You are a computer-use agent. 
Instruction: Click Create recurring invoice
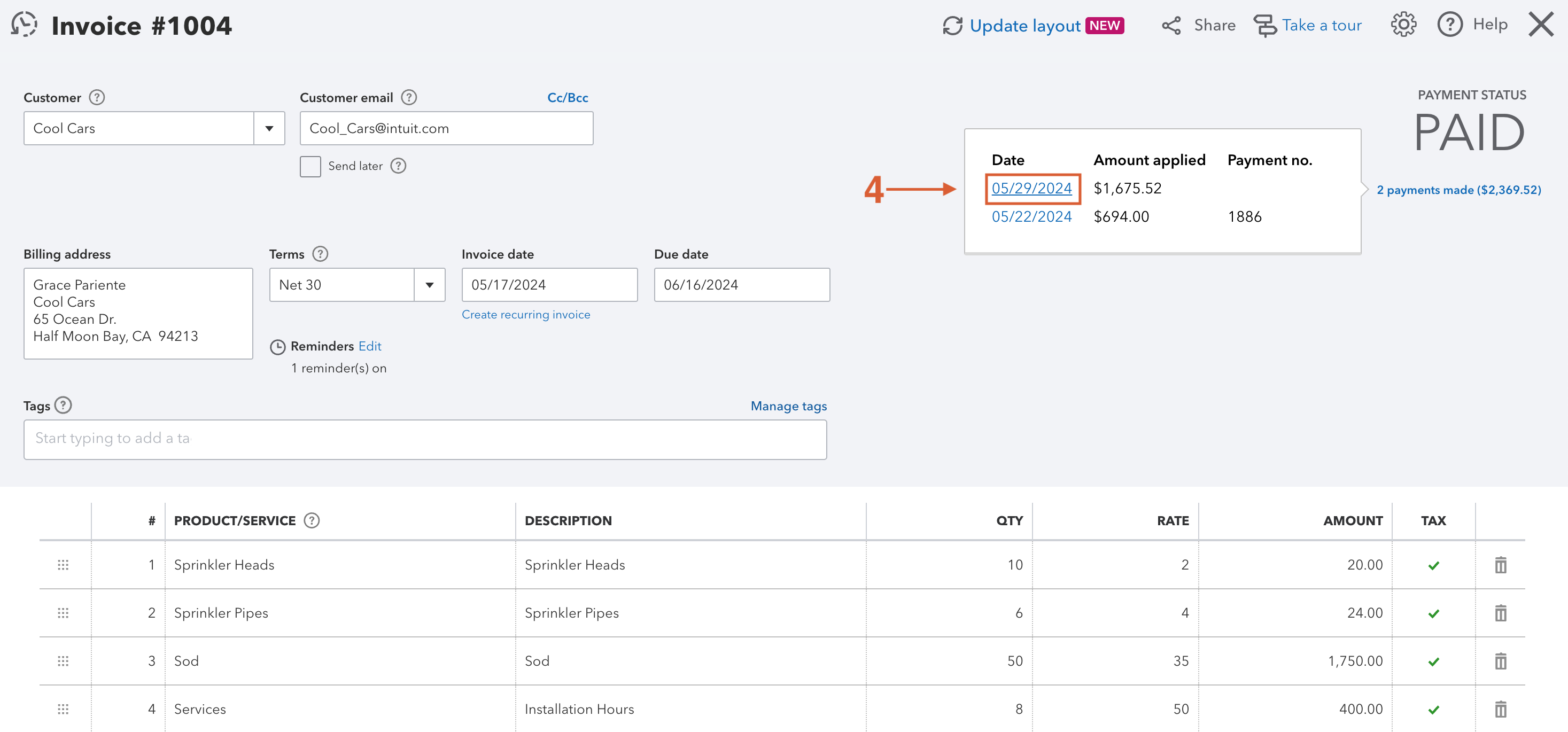coord(526,314)
